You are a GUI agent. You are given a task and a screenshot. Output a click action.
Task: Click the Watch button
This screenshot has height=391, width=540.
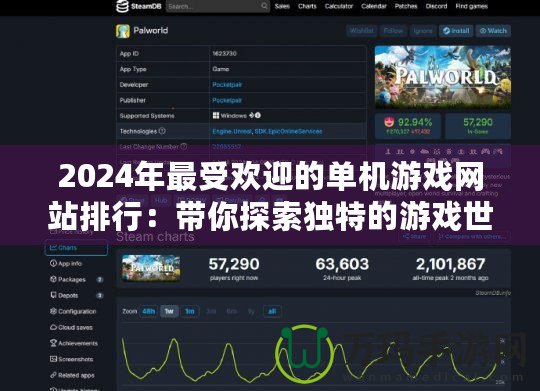tap(494, 31)
